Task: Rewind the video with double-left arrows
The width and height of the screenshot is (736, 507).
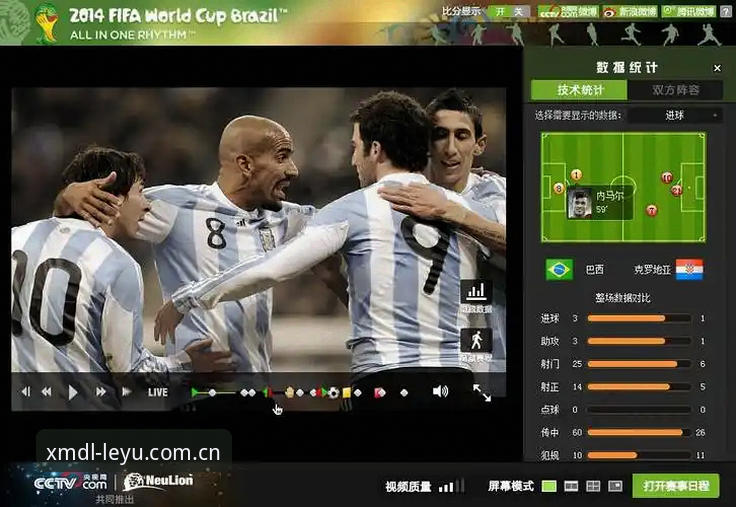Action: click(46, 392)
